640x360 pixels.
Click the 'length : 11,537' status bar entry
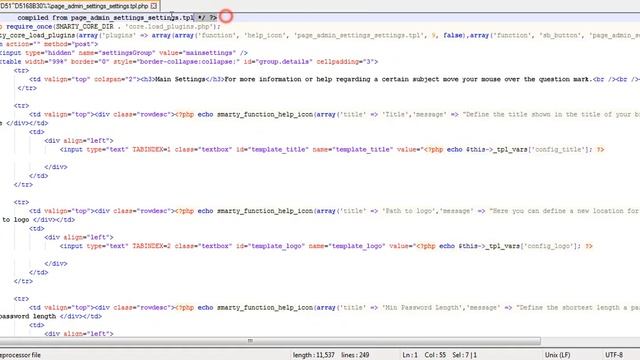[313, 355]
